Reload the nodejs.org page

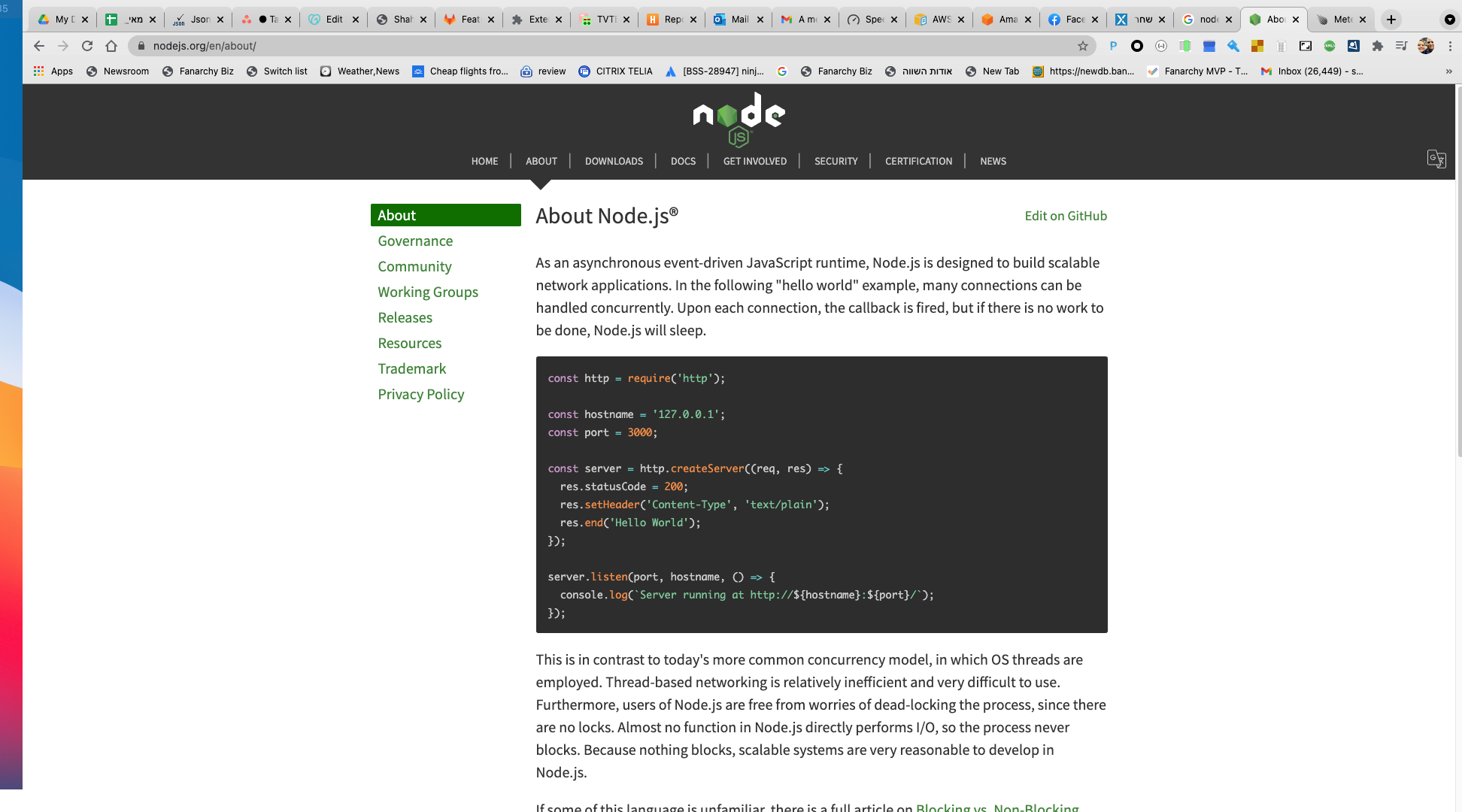[87, 46]
